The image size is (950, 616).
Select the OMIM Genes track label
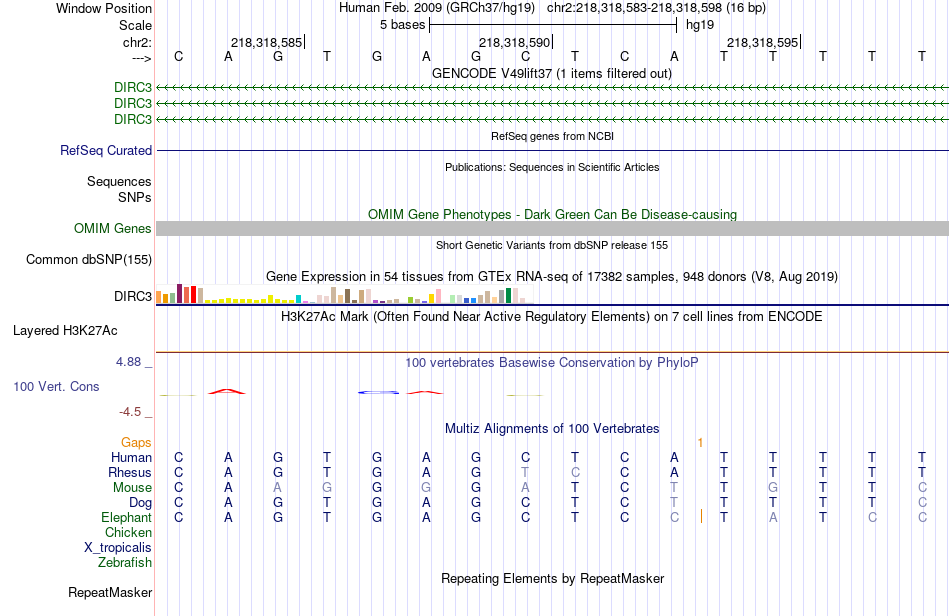coord(112,228)
